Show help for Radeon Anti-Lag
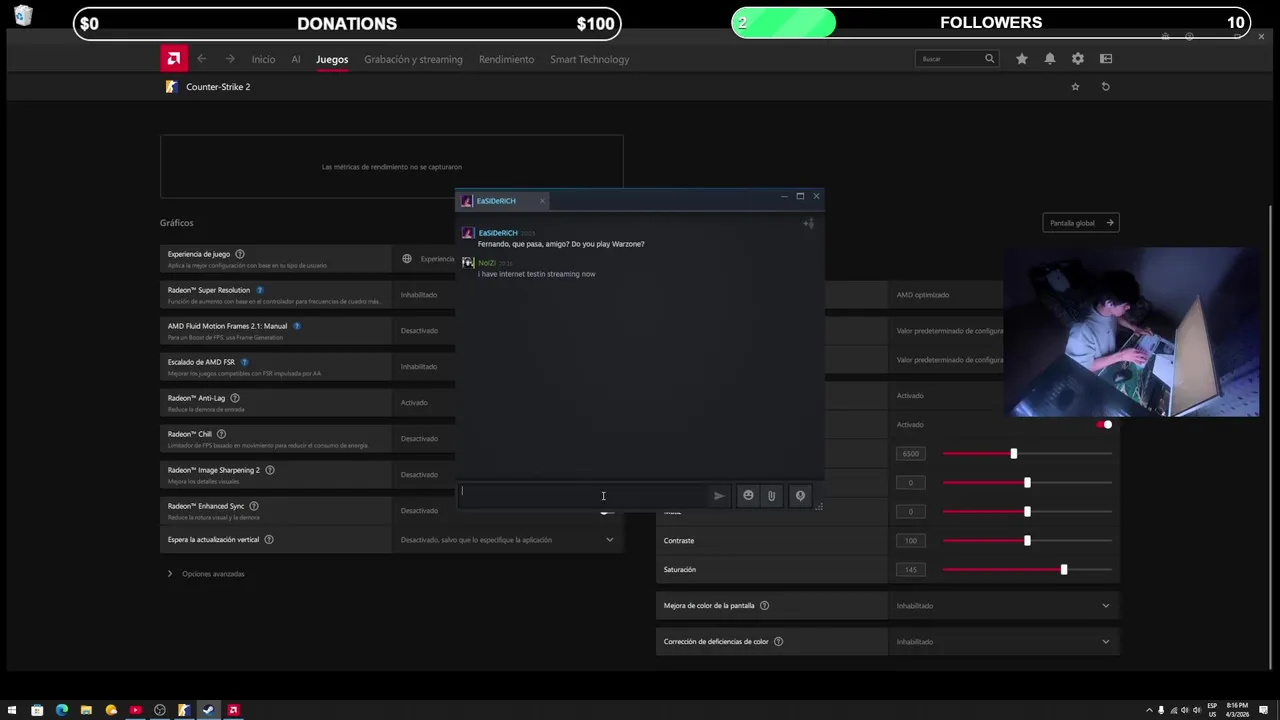Screen dimensions: 1280x720 (235, 398)
